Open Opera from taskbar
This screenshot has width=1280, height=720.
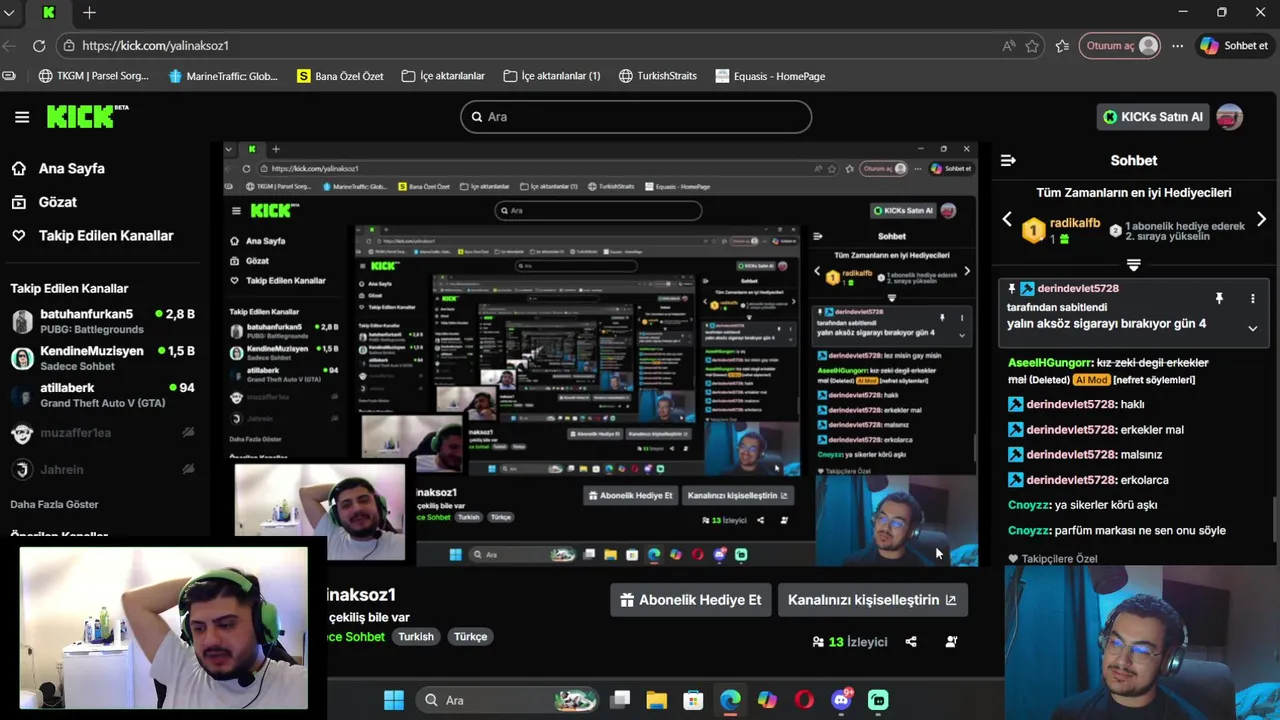pos(804,700)
